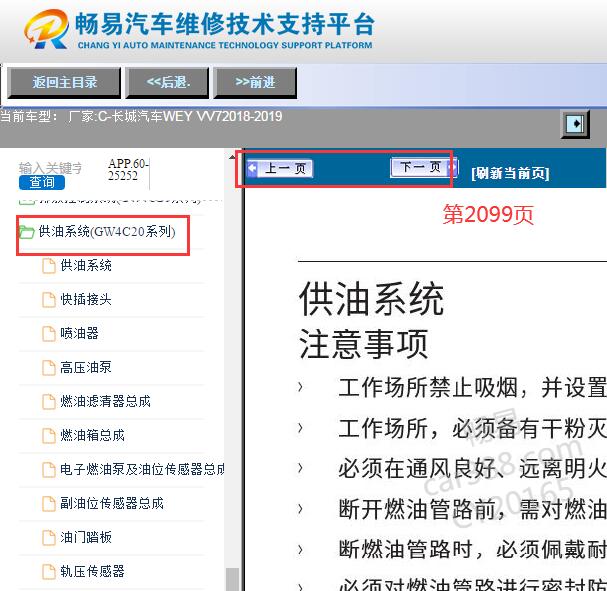Click the page icon beside 燃油滤清器总成
Screen dimensions: 607x591
(49, 402)
